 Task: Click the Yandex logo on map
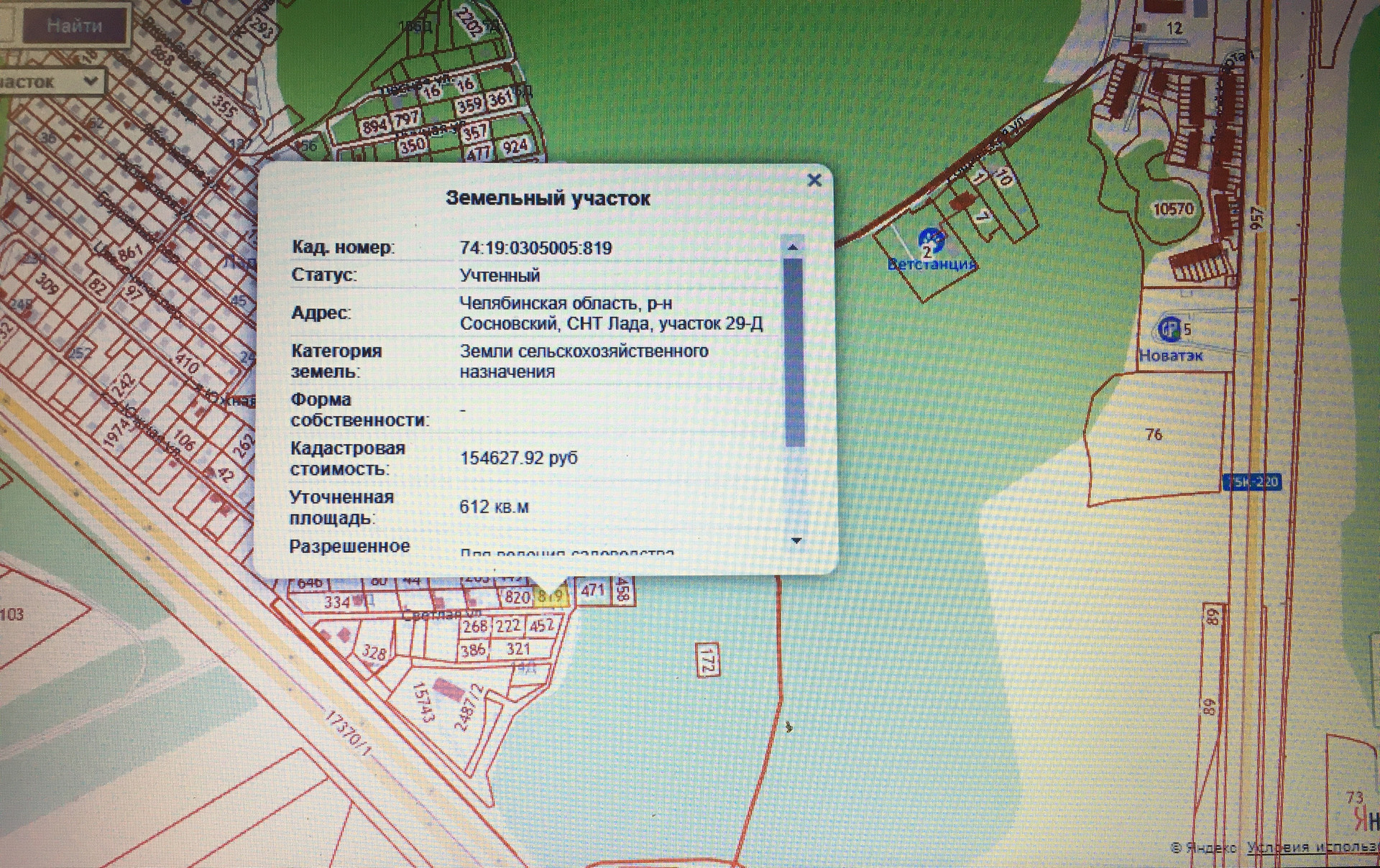coord(1365,819)
